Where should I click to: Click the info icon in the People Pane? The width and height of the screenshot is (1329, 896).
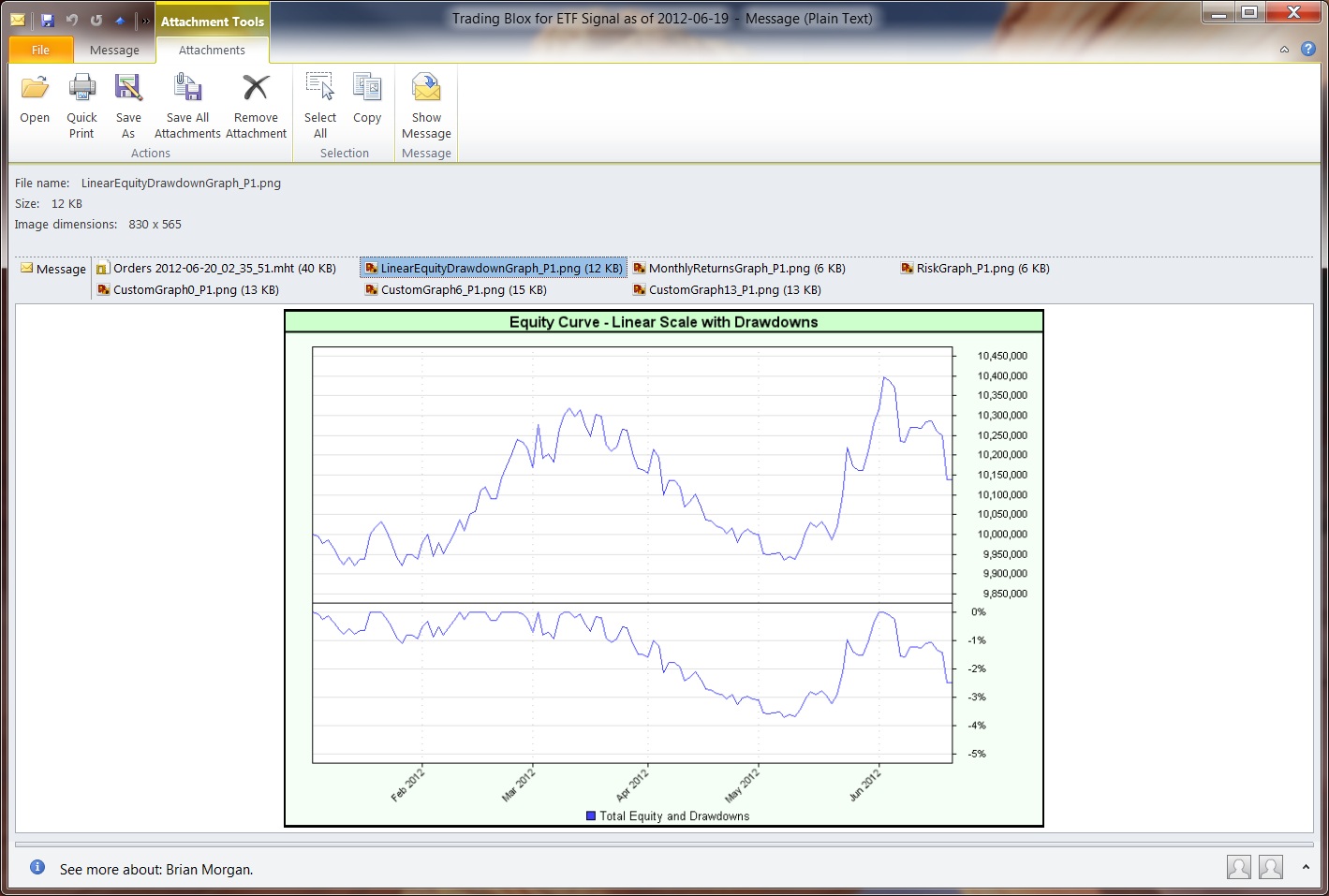tap(37, 867)
